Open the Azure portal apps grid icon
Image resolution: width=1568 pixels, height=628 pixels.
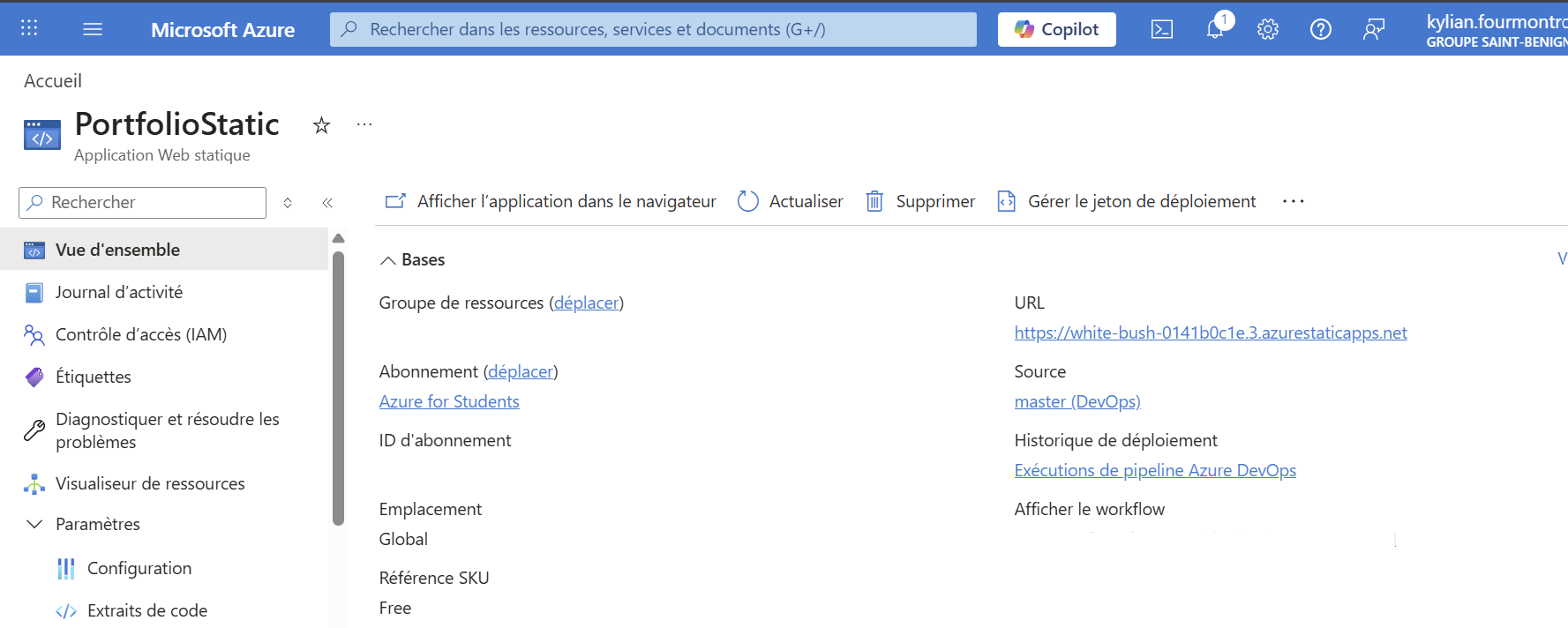pyautogui.click(x=29, y=28)
